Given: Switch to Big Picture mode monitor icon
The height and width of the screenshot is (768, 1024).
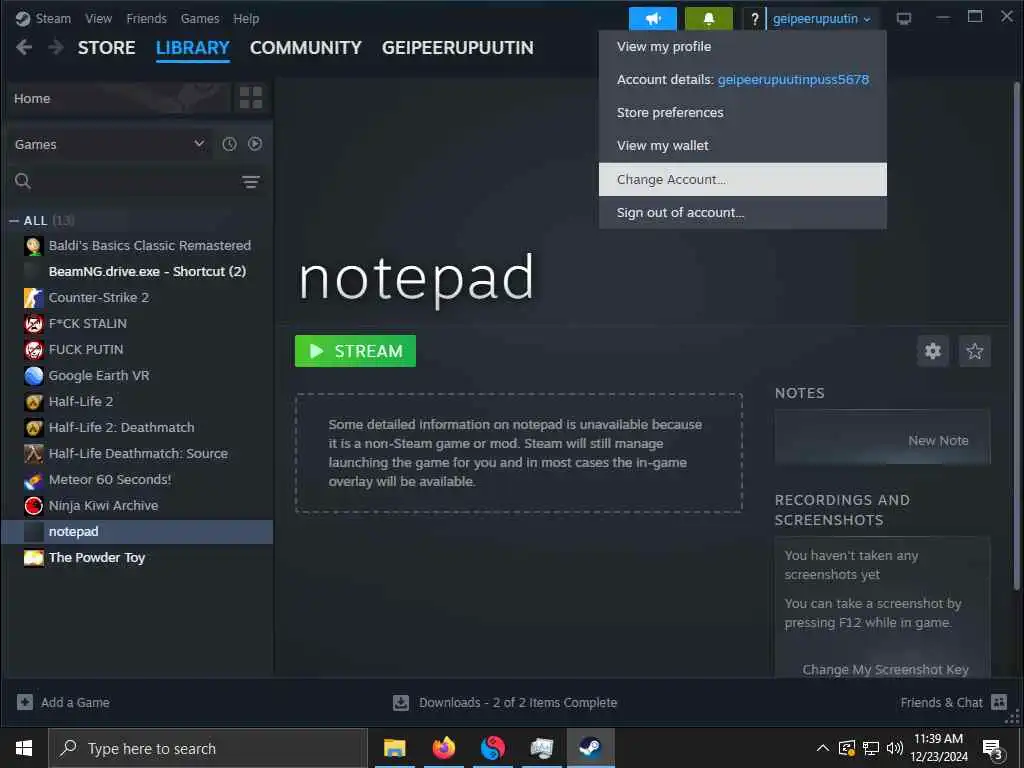Looking at the screenshot, I should [904, 18].
